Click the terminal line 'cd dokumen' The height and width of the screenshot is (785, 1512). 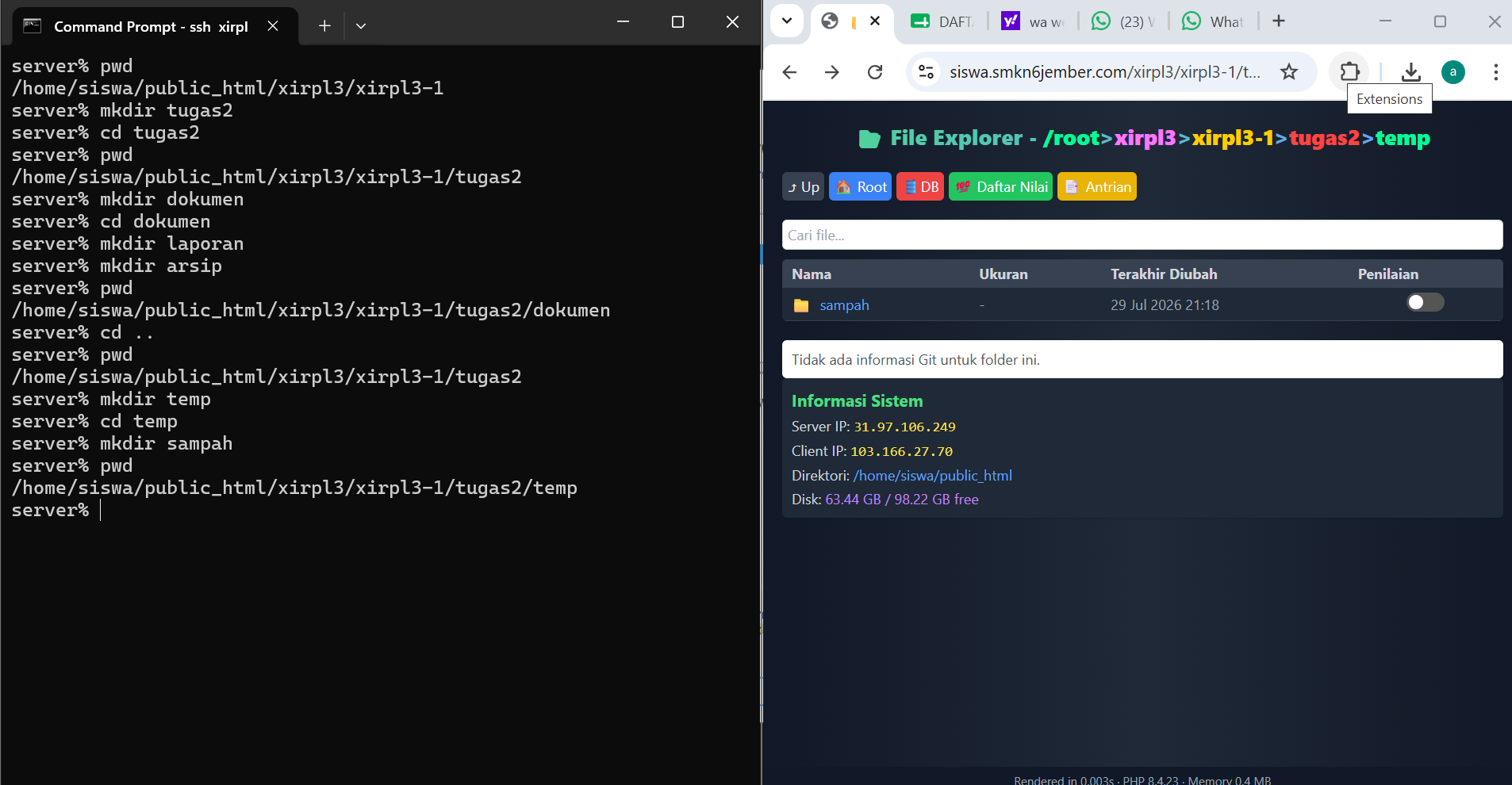pyautogui.click(x=111, y=222)
